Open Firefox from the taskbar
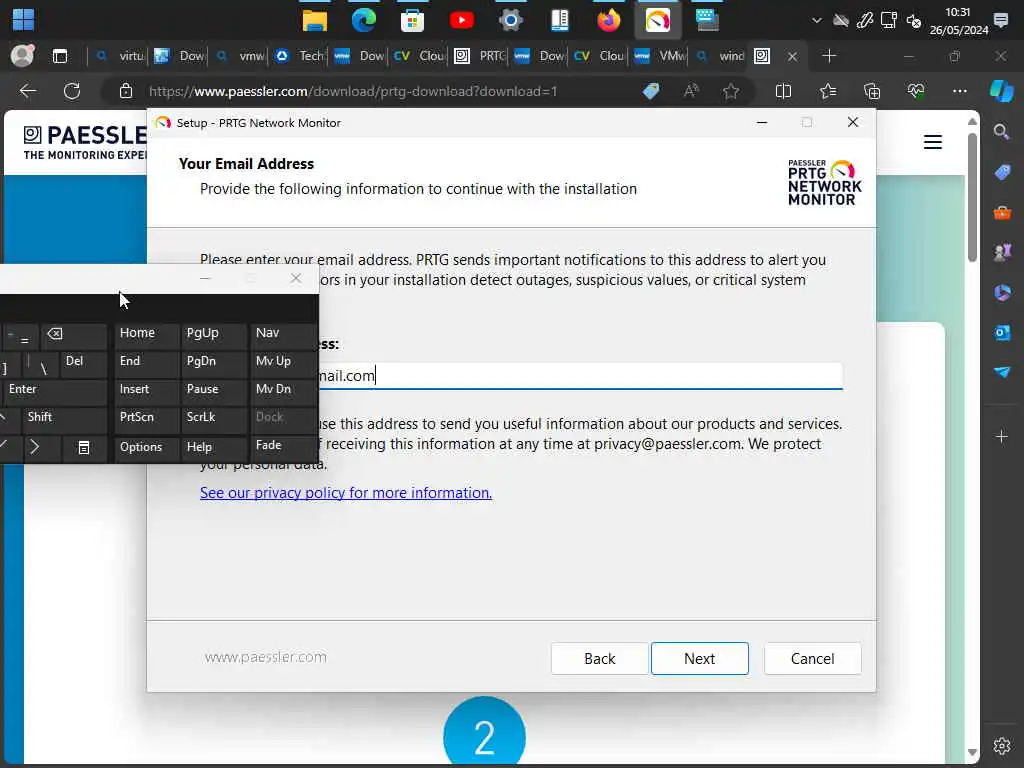Image resolution: width=1024 pixels, height=768 pixels. point(609,20)
